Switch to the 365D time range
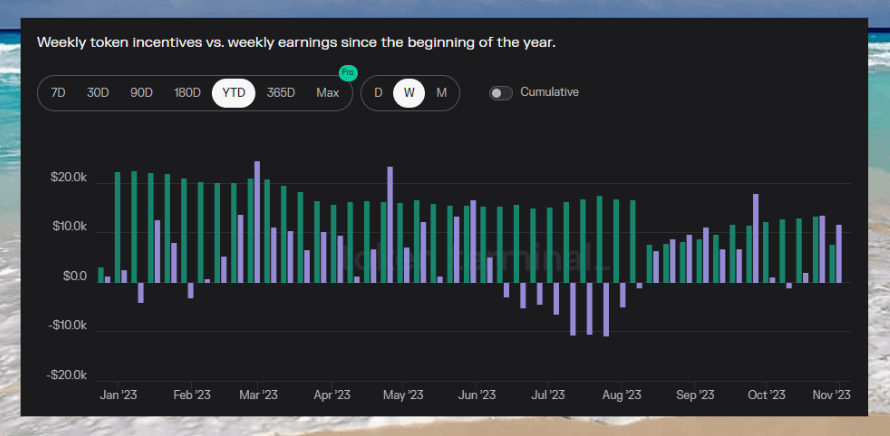The image size is (890, 436). tap(281, 93)
